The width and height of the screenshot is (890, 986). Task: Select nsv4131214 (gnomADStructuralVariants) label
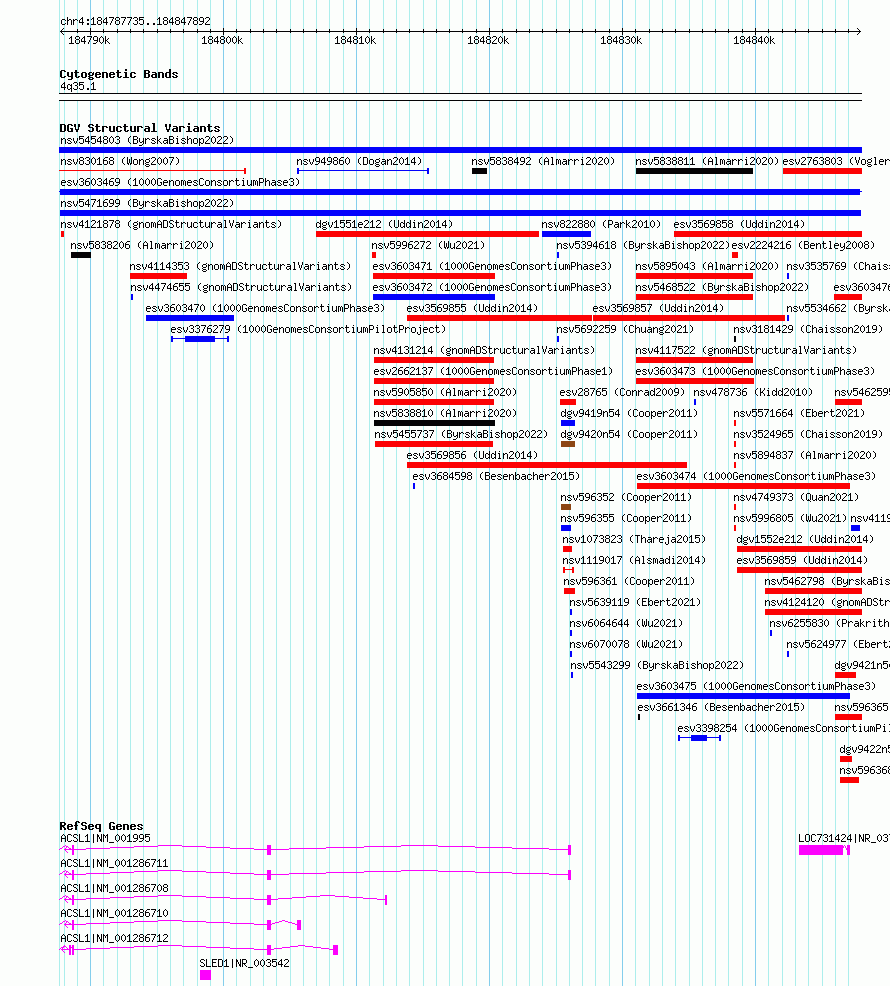(x=484, y=350)
